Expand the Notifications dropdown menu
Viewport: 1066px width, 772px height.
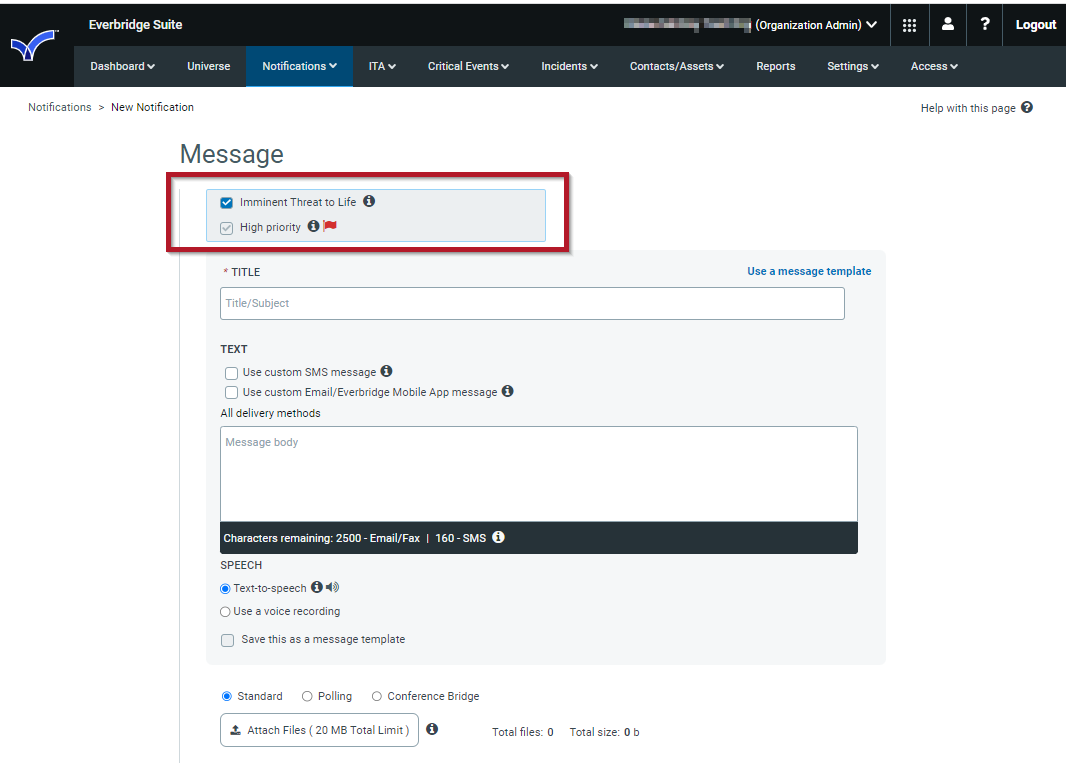pyautogui.click(x=299, y=67)
